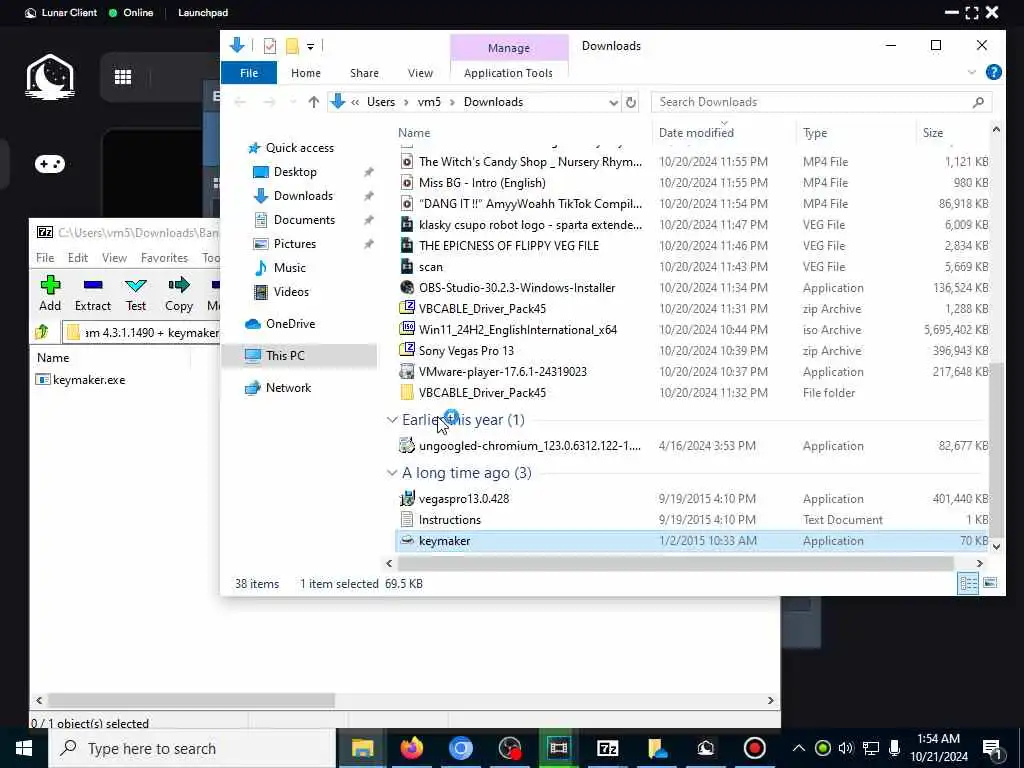This screenshot has width=1024, height=768.
Task: Open the notification center icon
Action: point(993,748)
